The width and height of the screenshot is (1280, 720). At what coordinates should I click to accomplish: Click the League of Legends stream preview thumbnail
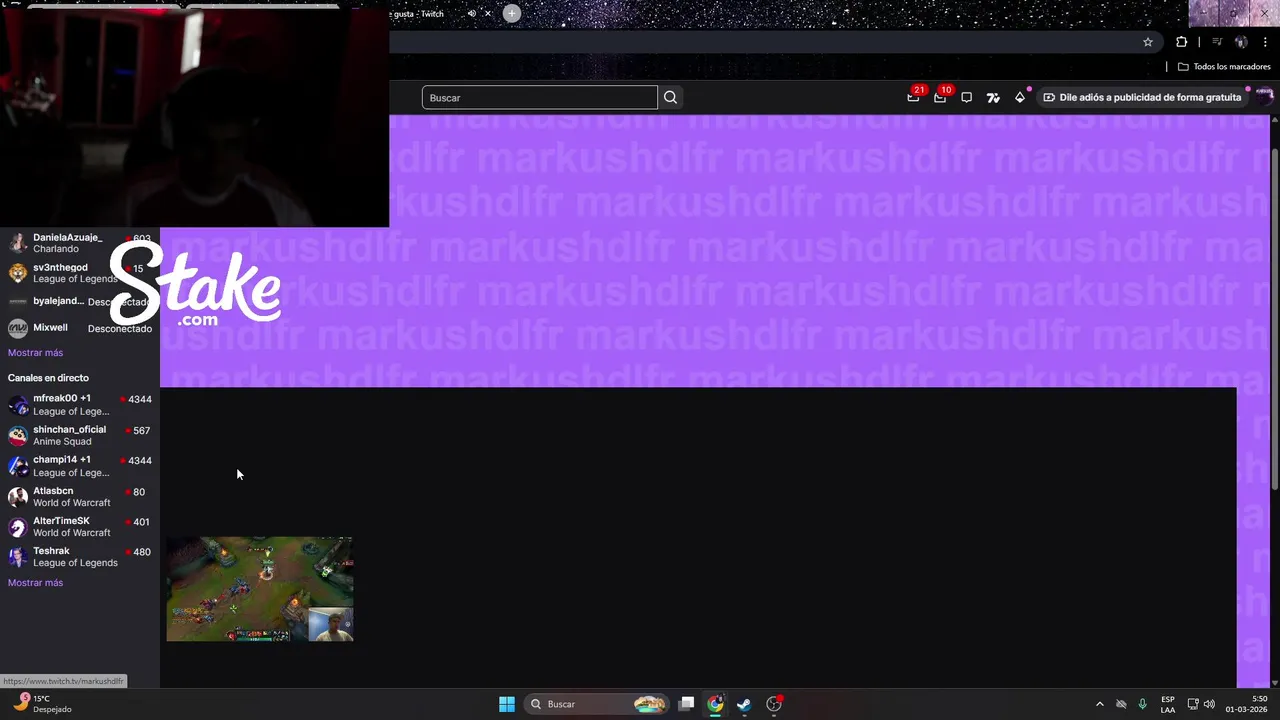pyautogui.click(x=260, y=589)
